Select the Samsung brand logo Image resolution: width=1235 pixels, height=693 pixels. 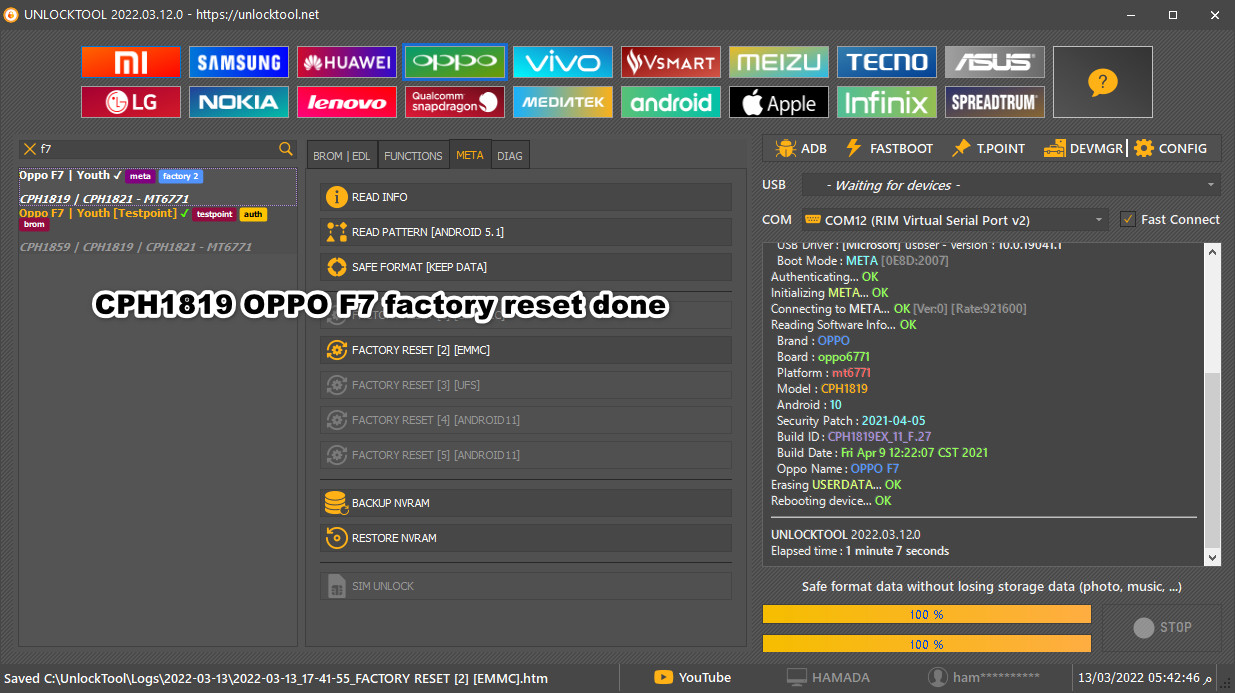pos(239,62)
